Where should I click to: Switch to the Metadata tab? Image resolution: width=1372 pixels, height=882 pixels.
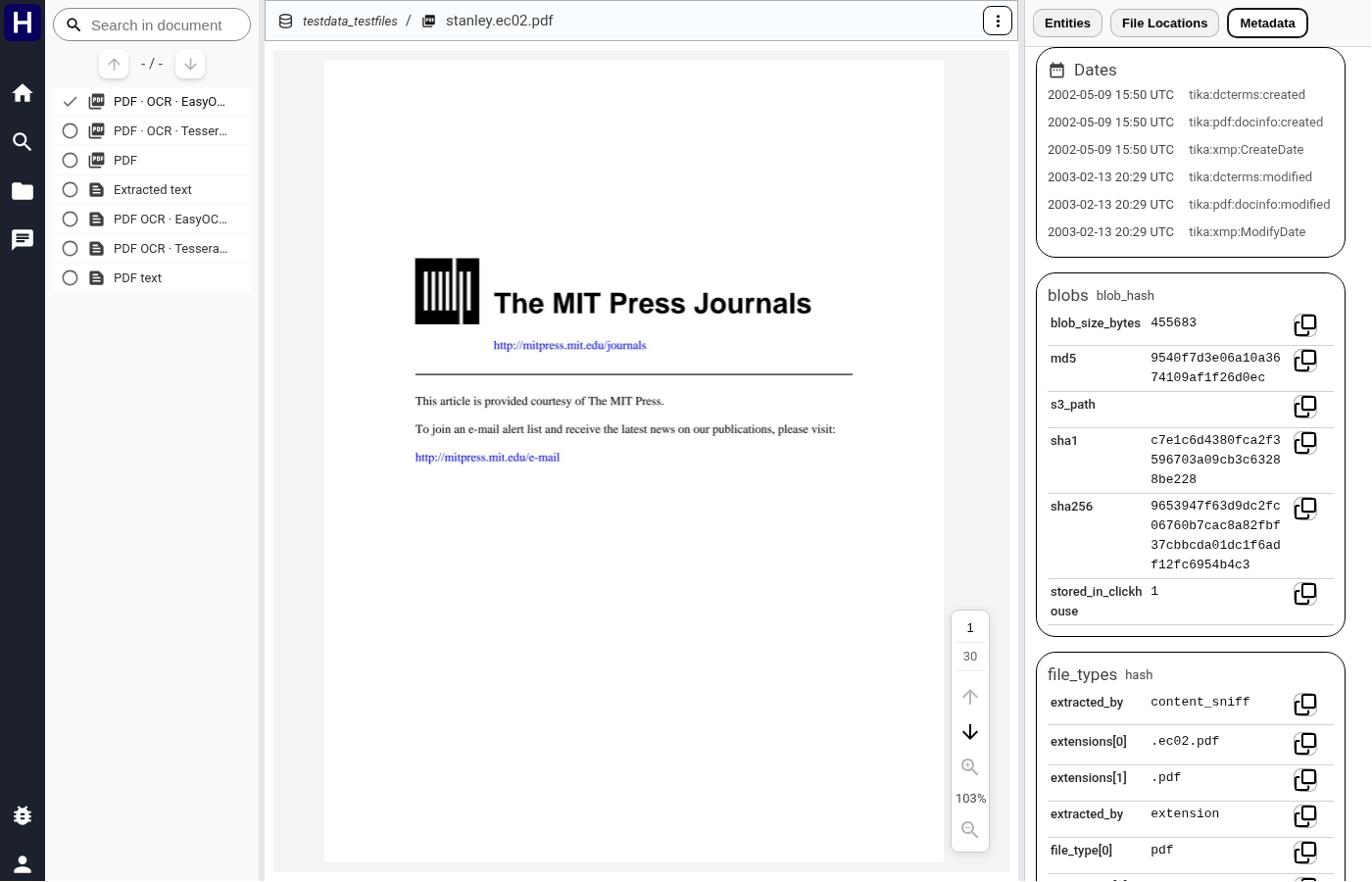coord(1267,24)
